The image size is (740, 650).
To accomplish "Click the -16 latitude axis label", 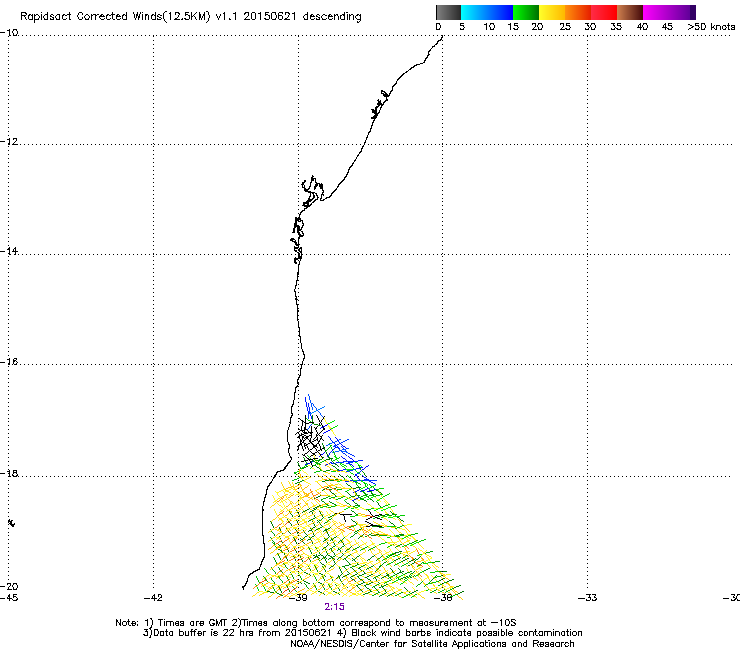I will click(9, 362).
